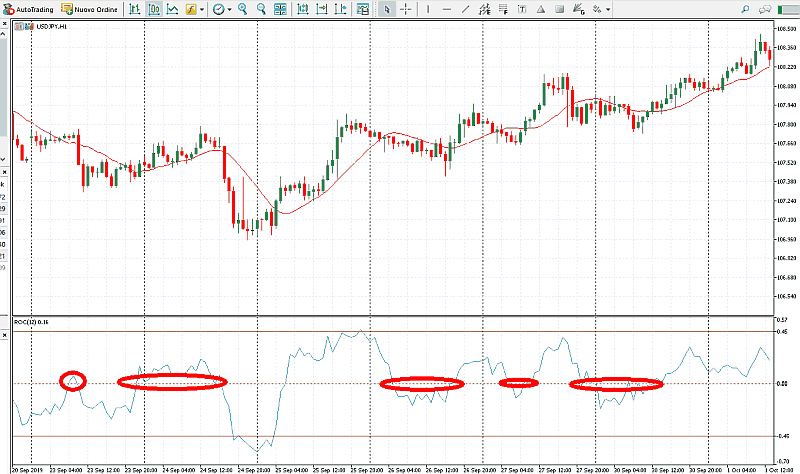
Task: Select the Fibonacci retracement tool
Action: click(503, 9)
